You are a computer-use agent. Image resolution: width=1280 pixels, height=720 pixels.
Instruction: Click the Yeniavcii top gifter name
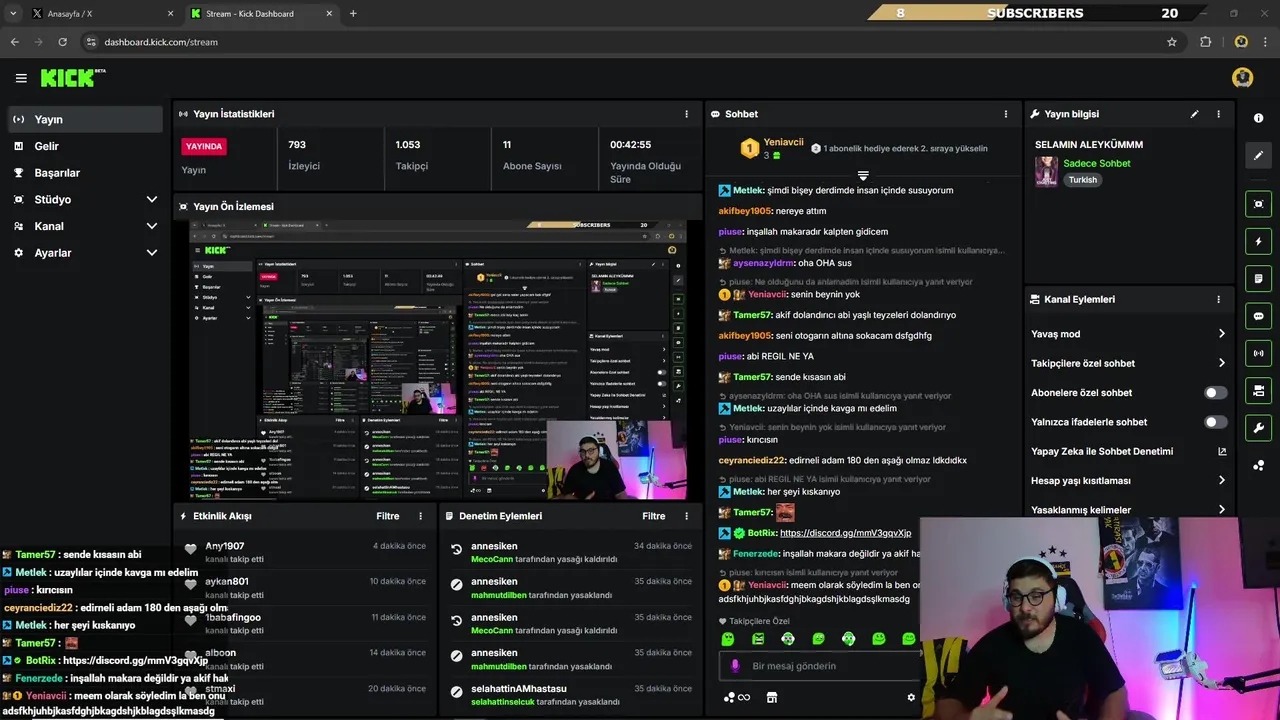784,143
